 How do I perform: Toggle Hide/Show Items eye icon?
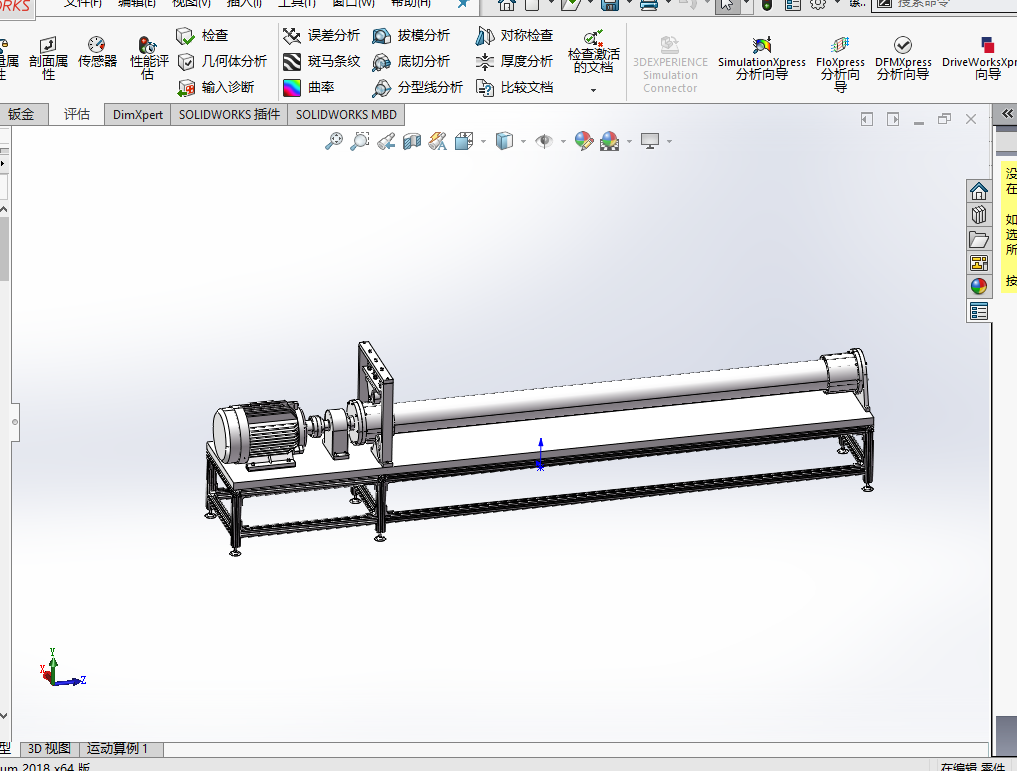coord(544,141)
